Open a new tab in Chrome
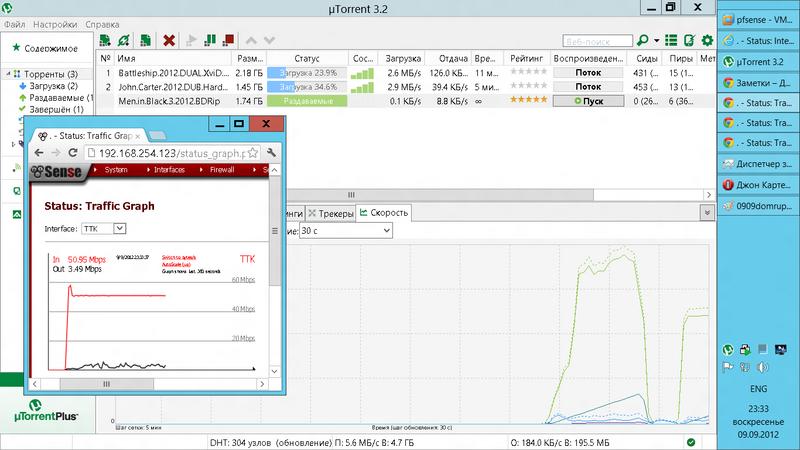The width and height of the screenshot is (800, 450). [x=158, y=136]
